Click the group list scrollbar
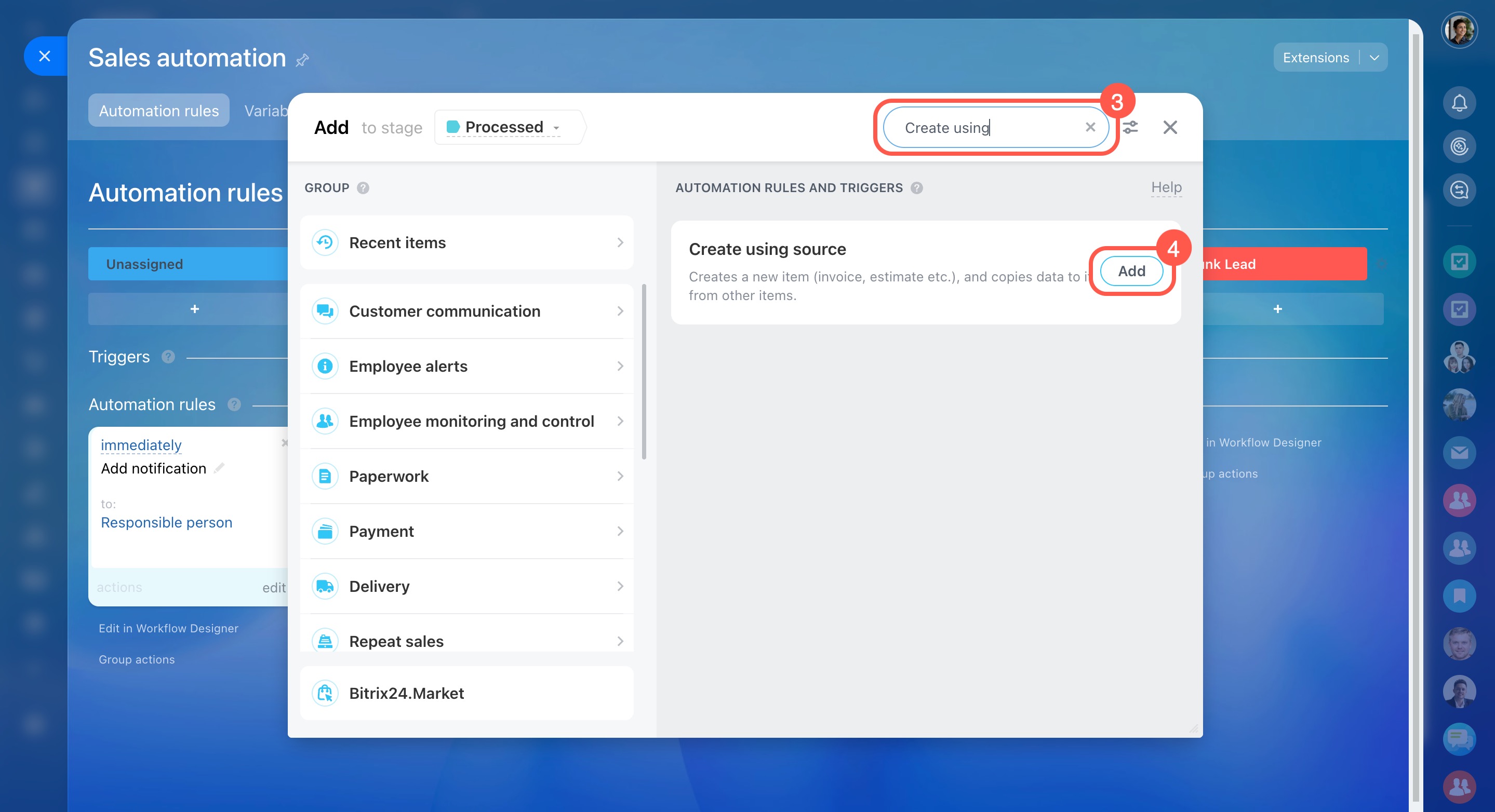Viewport: 1495px width, 812px height. 644,371
